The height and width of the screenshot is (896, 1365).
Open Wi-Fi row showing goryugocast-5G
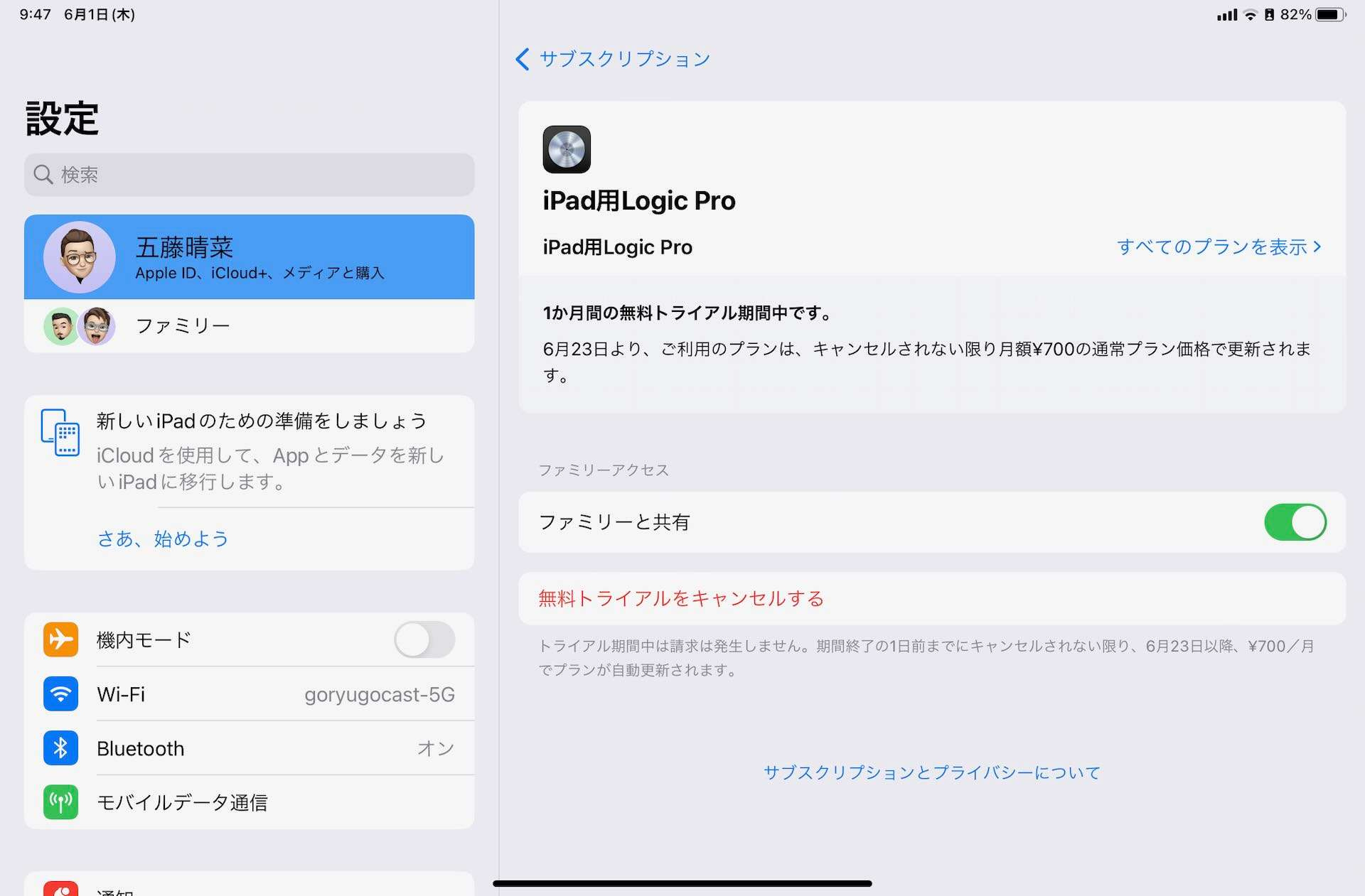point(249,694)
